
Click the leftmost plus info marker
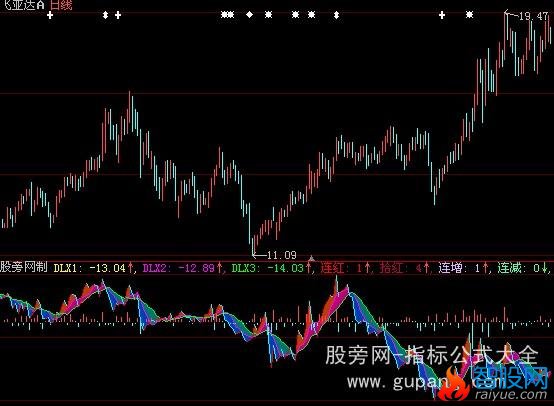pyautogui.click(x=50, y=15)
